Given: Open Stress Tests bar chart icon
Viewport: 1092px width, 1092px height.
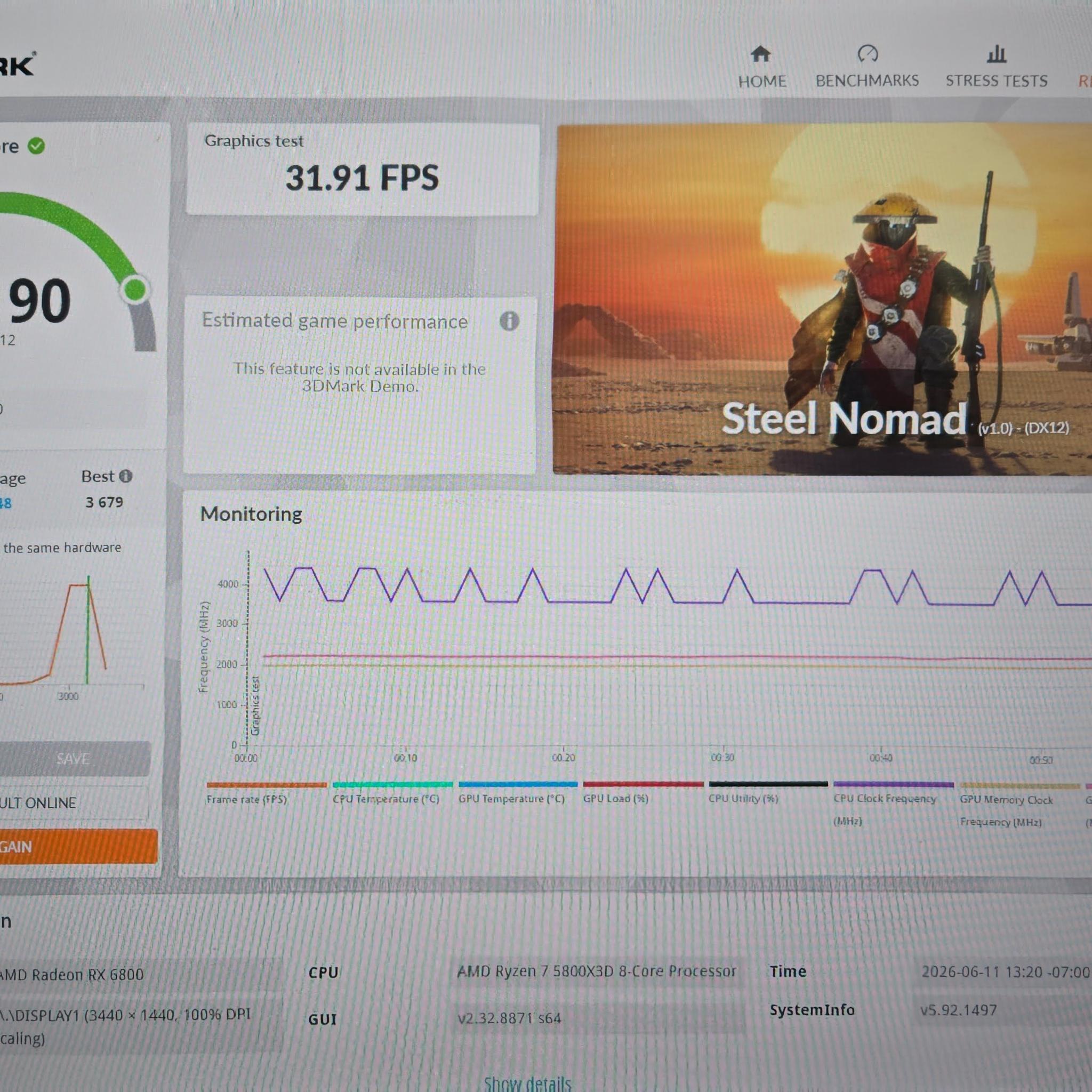Looking at the screenshot, I should click(997, 54).
